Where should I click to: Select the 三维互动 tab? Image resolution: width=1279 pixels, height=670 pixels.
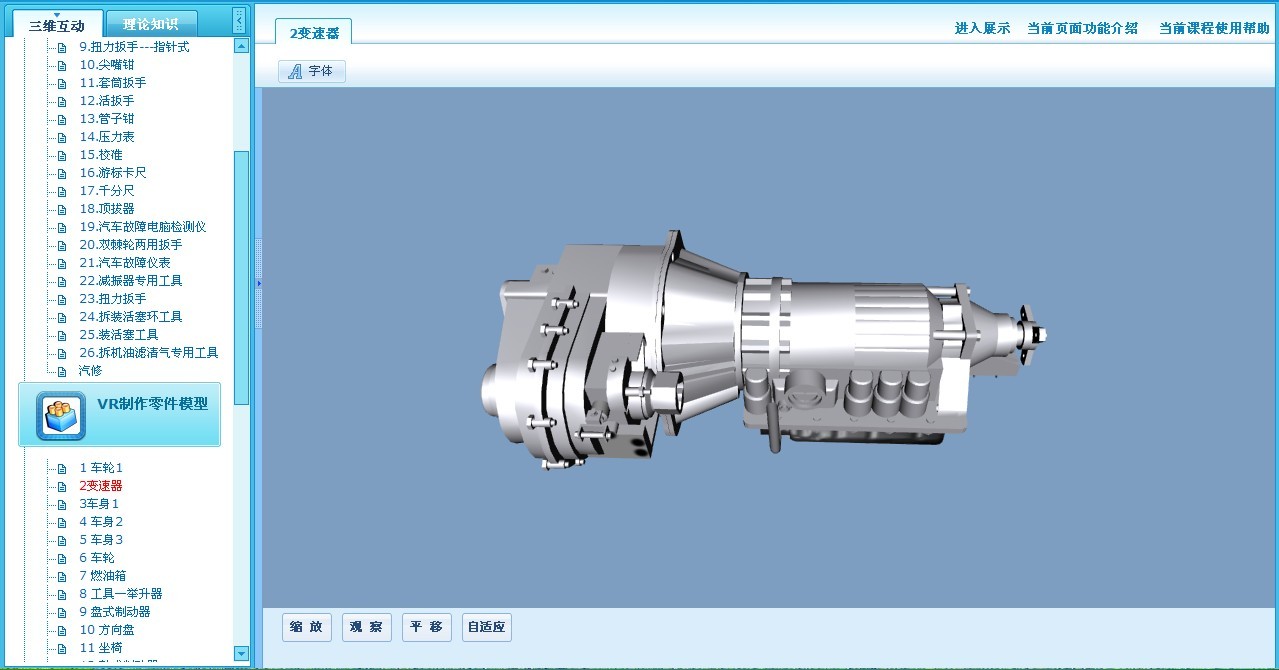click(57, 25)
